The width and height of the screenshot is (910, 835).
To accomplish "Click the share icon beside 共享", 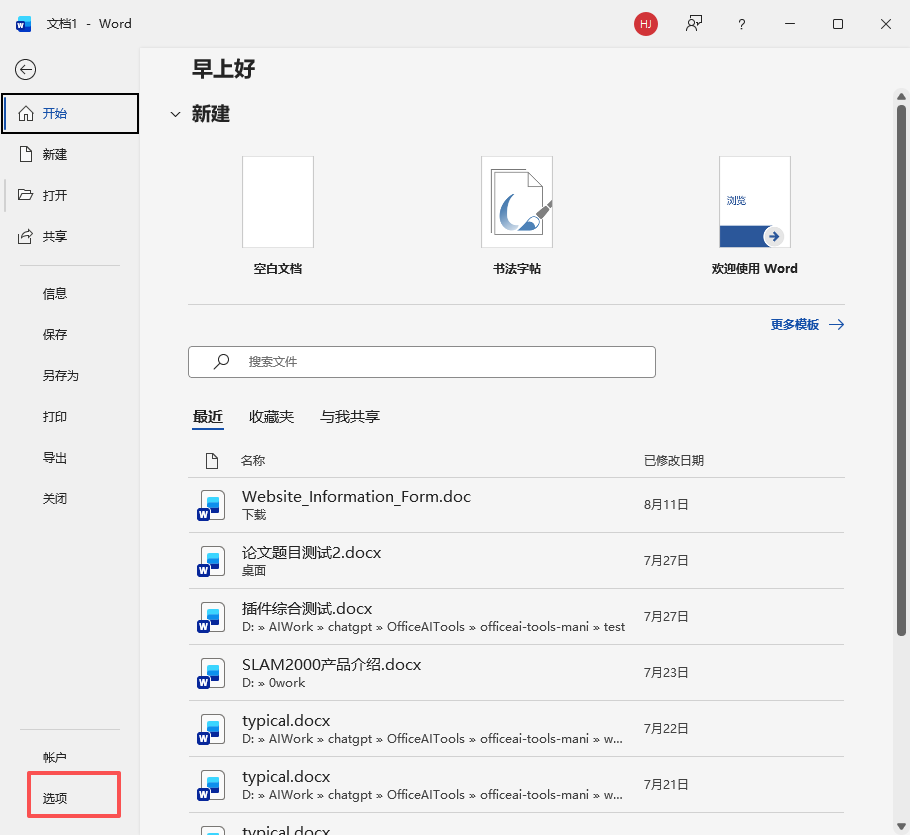I will pyautogui.click(x=25, y=236).
